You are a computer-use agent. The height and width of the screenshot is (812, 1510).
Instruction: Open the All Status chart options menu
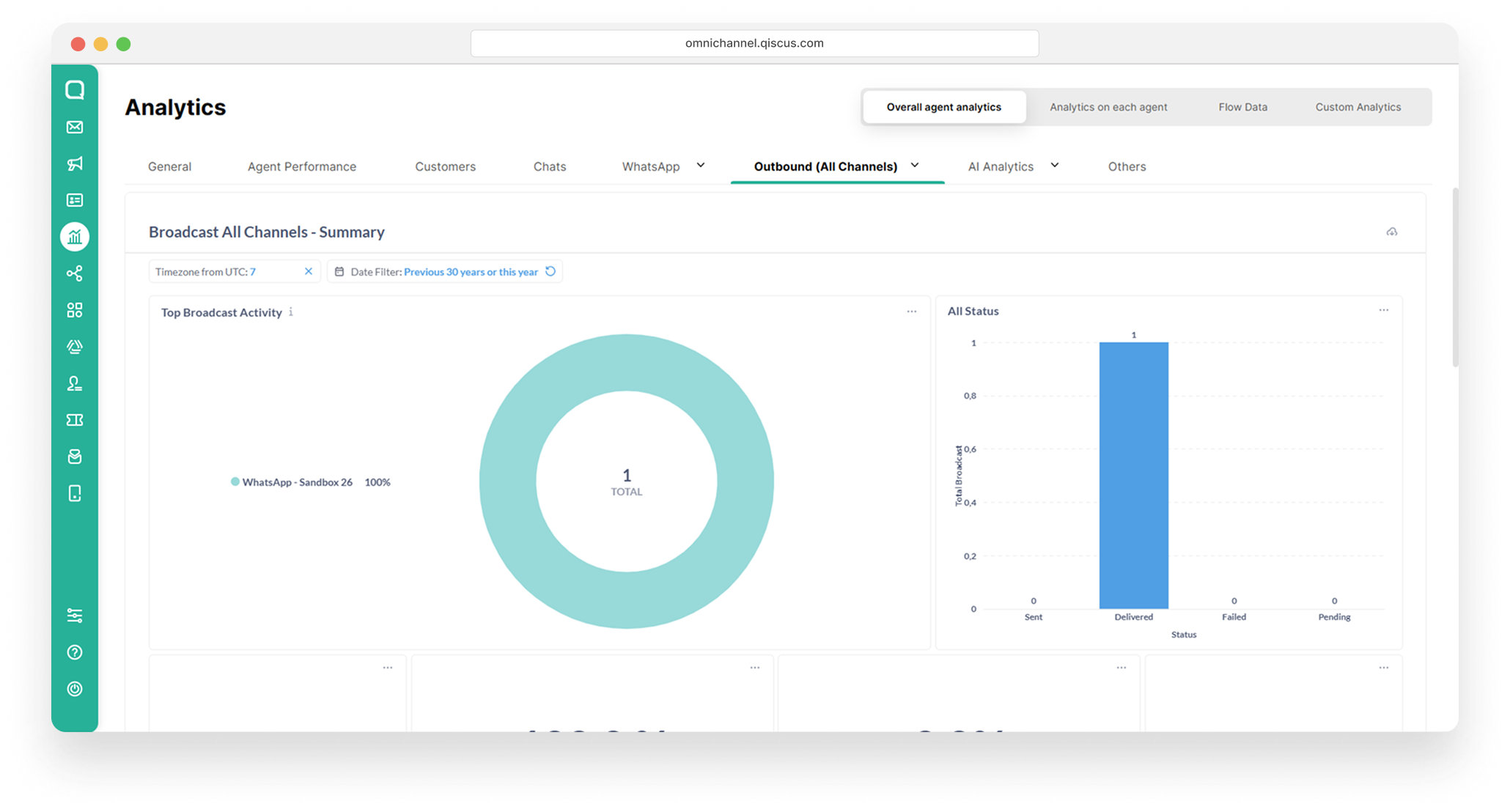tap(1384, 310)
